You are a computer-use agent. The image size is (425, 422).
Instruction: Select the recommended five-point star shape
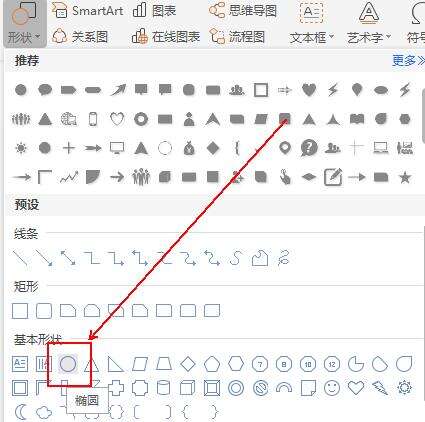pos(405,178)
